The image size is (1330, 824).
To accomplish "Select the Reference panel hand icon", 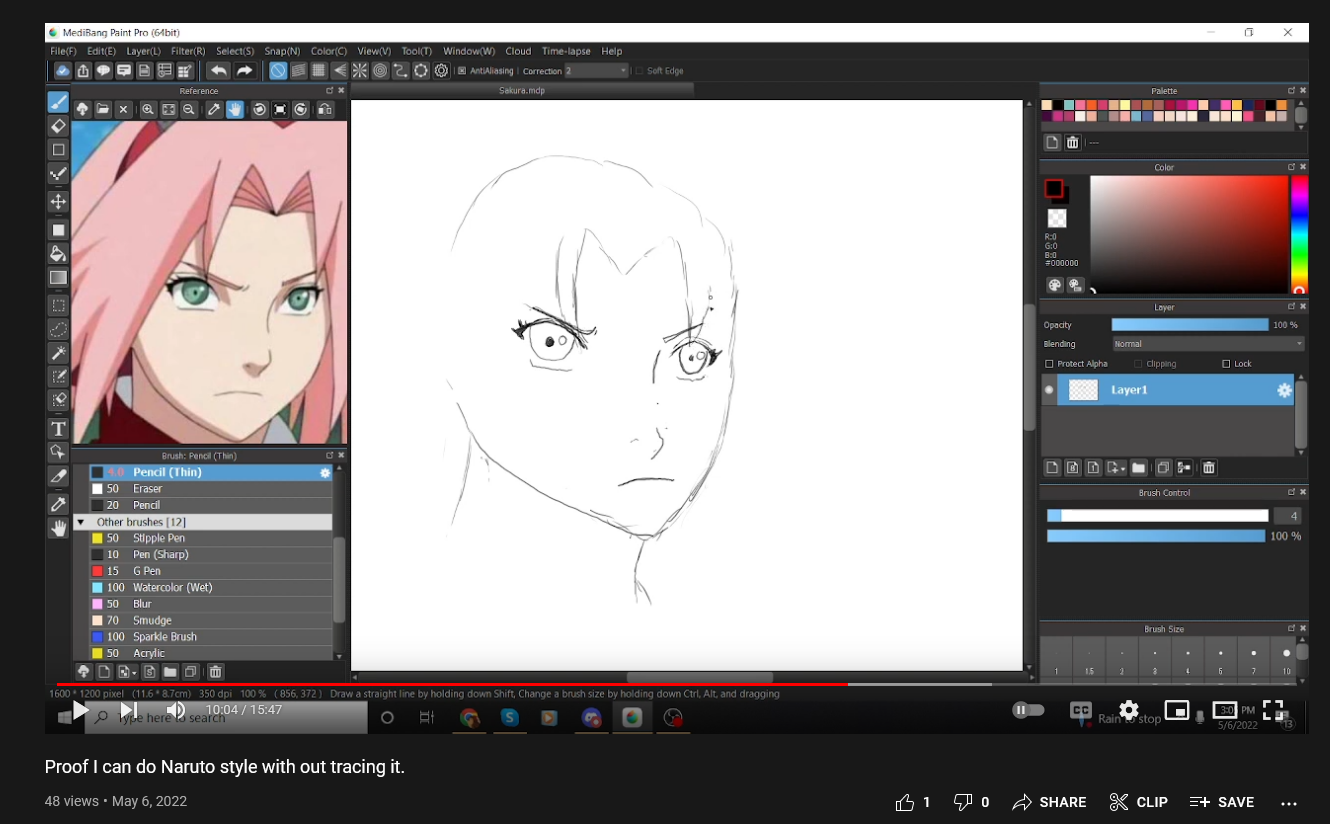I will (234, 109).
